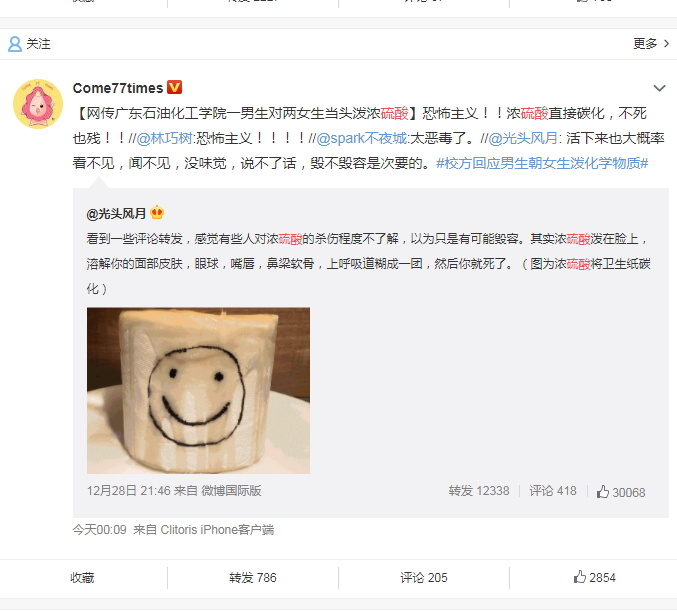This screenshot has width=677, height=612.
Task: Click the orange V verified badge
Action: pyautogui.click(x=174, y=87)
